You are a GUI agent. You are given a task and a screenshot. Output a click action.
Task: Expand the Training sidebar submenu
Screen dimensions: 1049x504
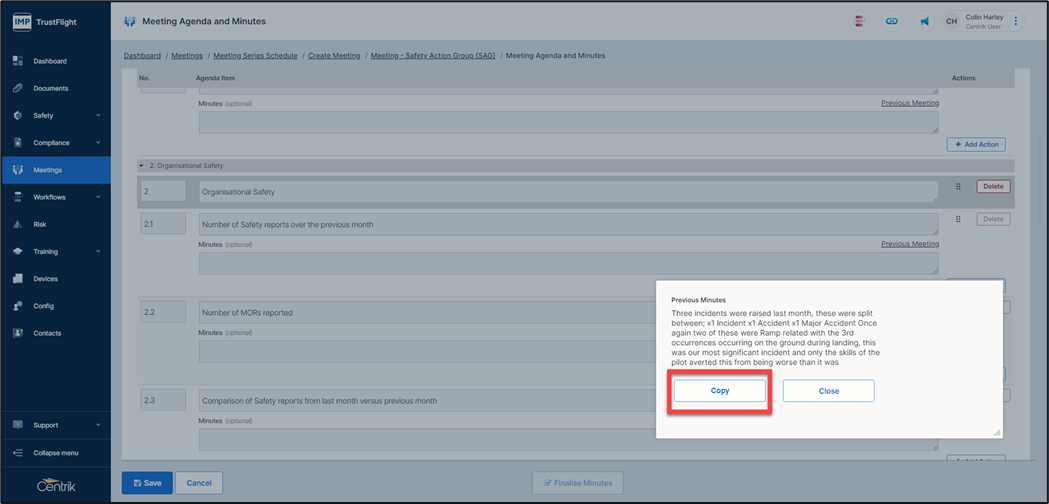(98, 252)
